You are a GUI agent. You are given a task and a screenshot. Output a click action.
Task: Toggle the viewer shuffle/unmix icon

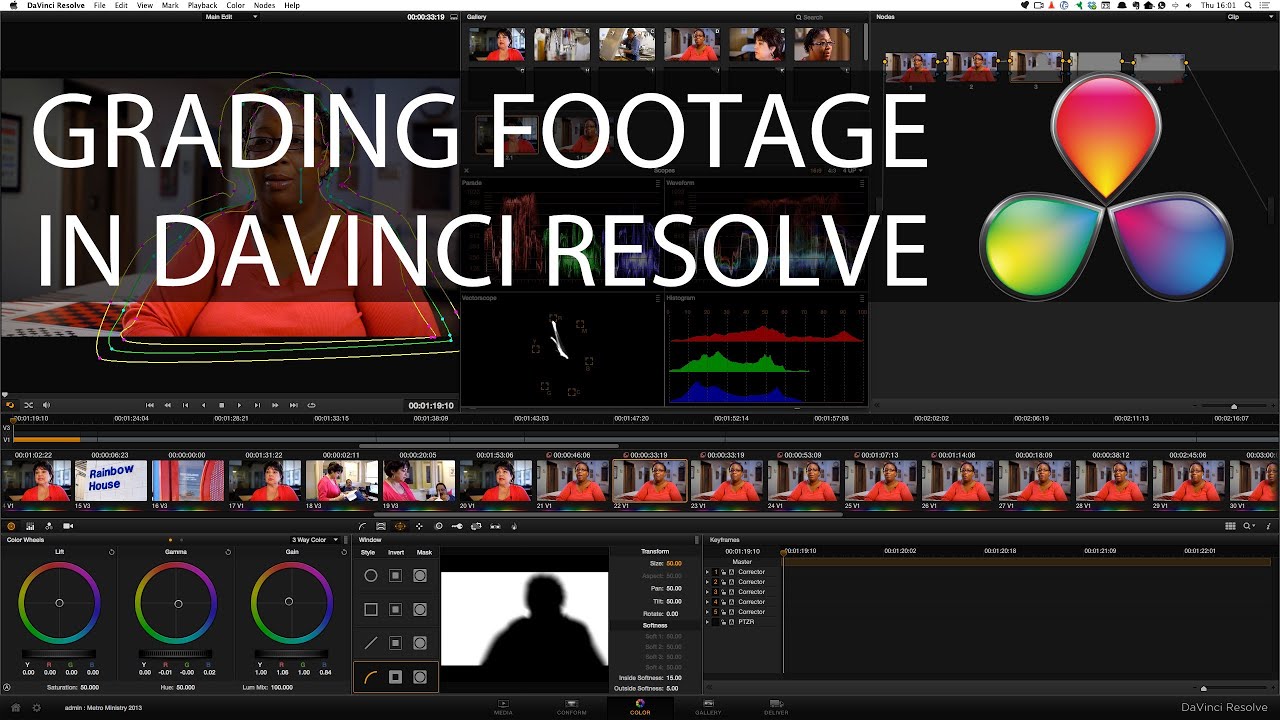point(28,405)
